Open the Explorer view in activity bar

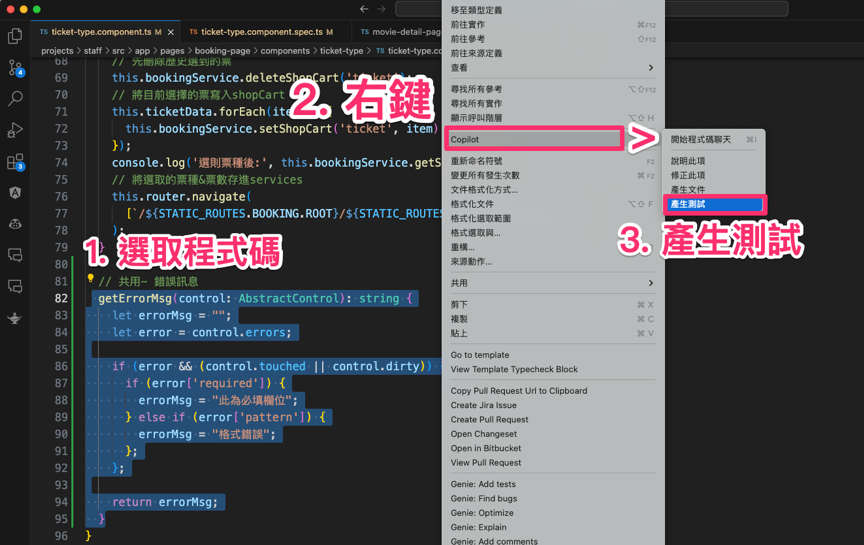15,36
